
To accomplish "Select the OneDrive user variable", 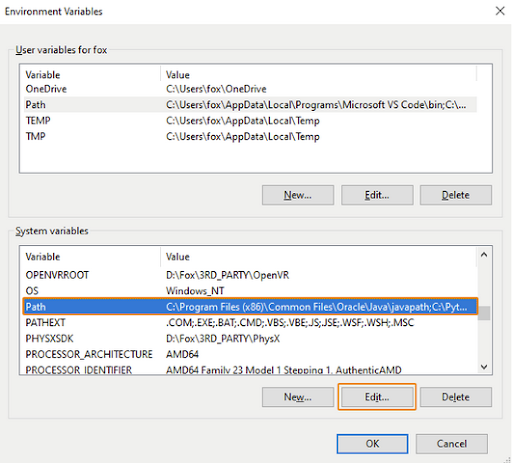I will pyautogui.click(x=250, y=89).
